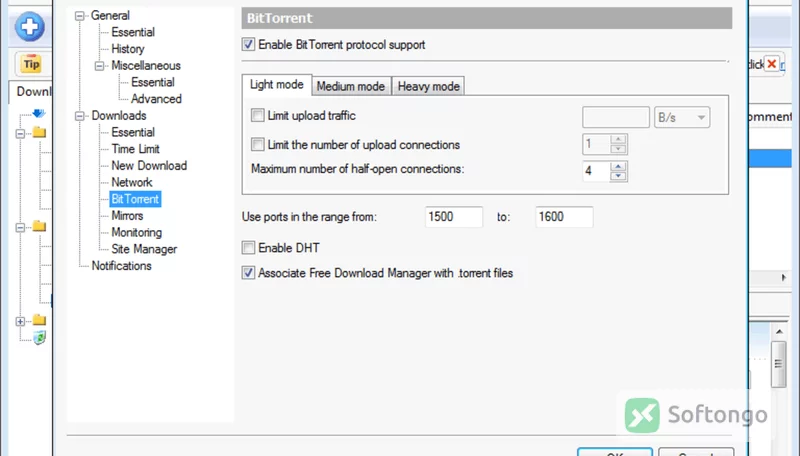
Task: Click the upload traffic limit input field
Action: (616, 117)
